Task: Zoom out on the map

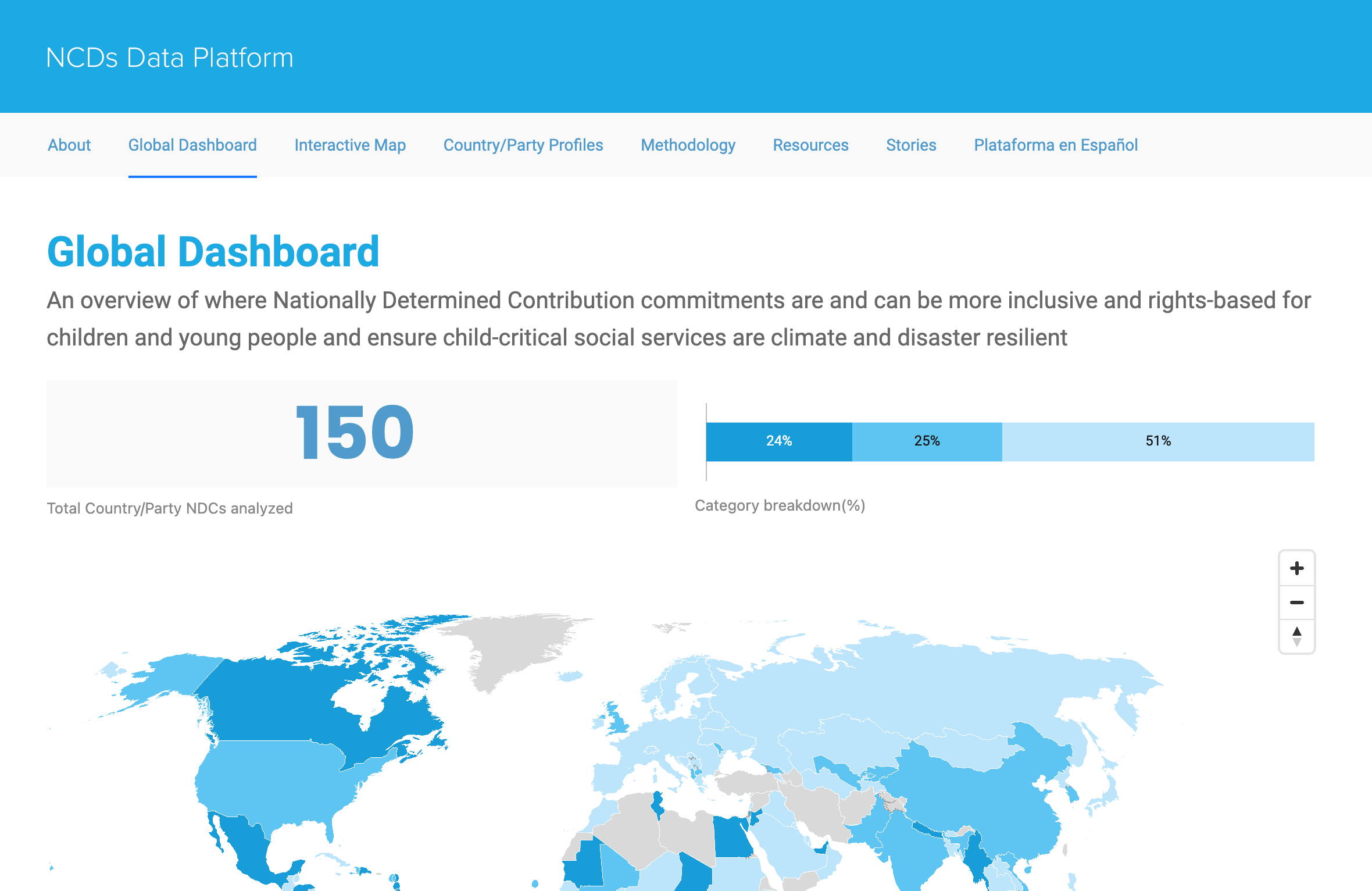Action: pyautogui.click(x=1296, y=603)
